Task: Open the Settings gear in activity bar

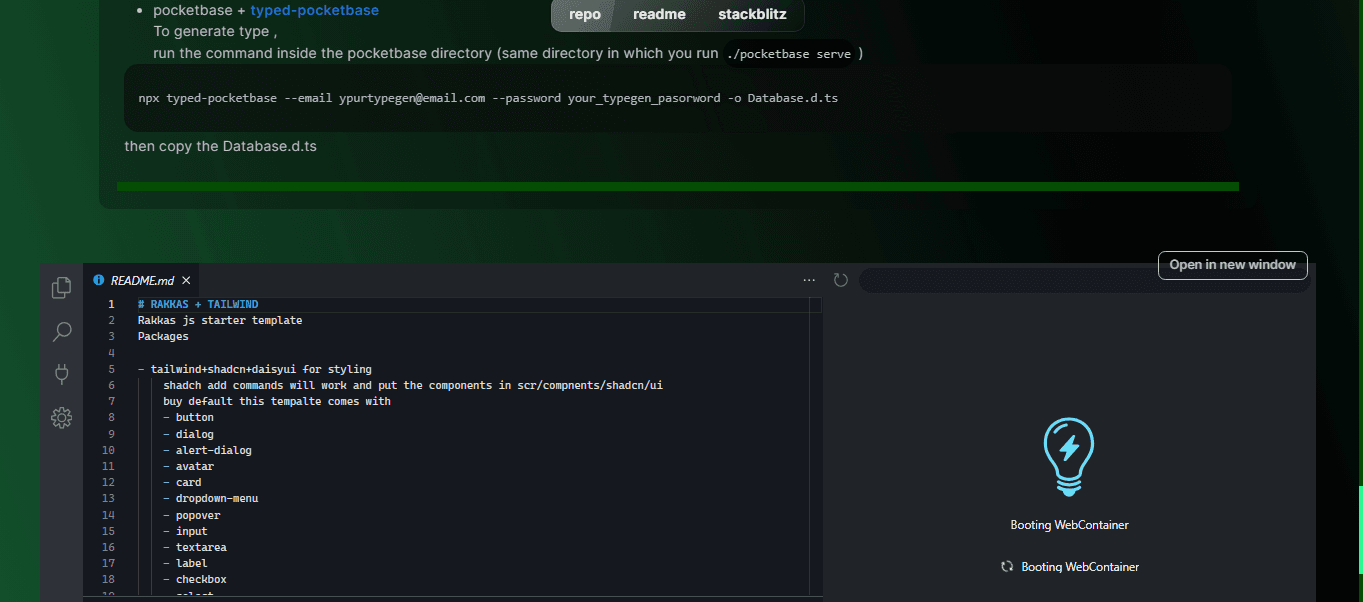Action: tap(61, 418)
